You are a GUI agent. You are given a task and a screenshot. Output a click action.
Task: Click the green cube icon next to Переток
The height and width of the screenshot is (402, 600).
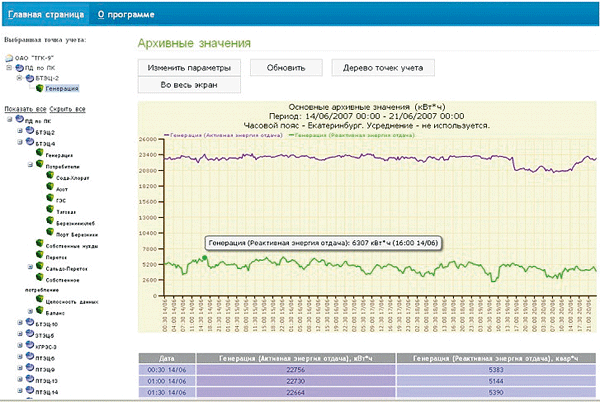pos(39,255)
